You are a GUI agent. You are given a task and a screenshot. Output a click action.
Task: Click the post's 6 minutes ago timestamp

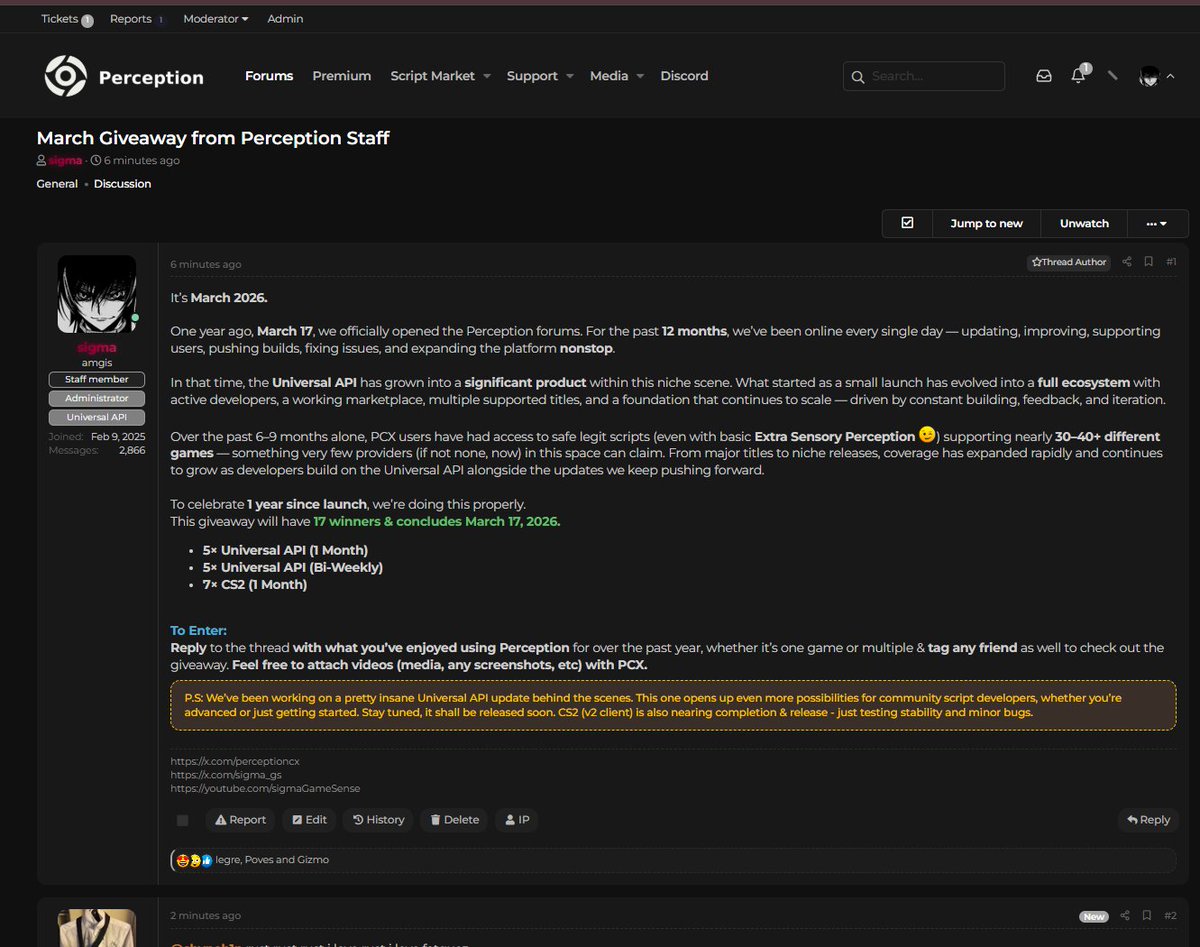[x=205, y=265]
